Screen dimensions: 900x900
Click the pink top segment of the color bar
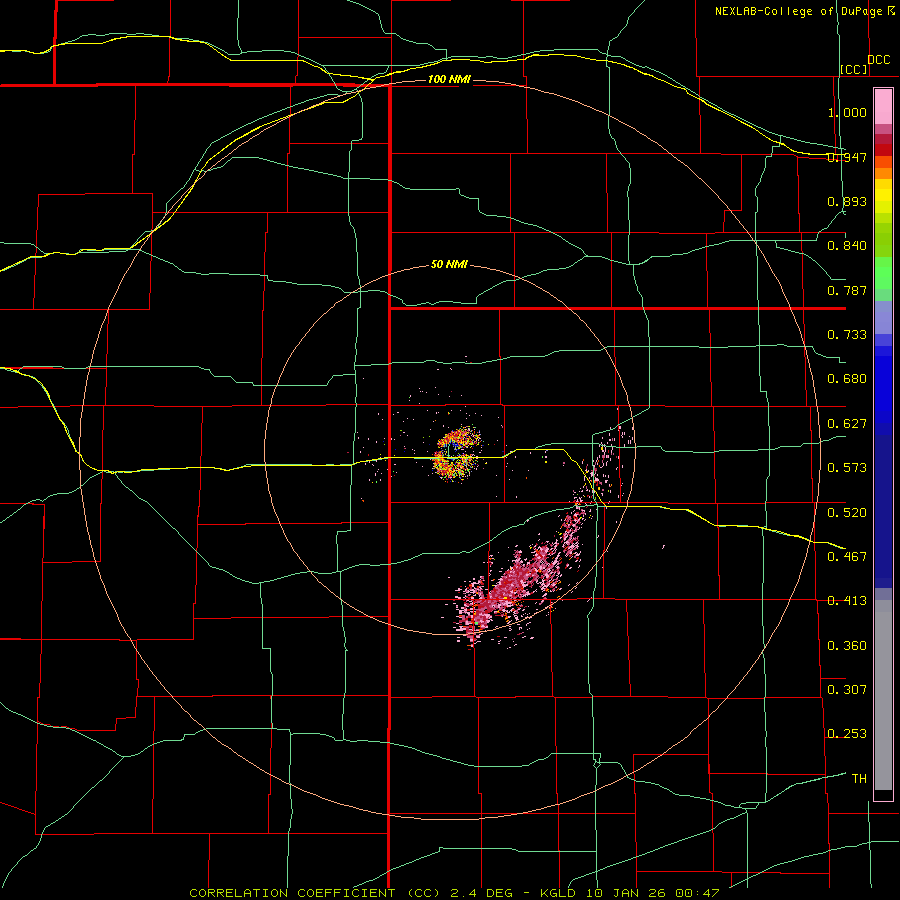(x=883, y=106)
